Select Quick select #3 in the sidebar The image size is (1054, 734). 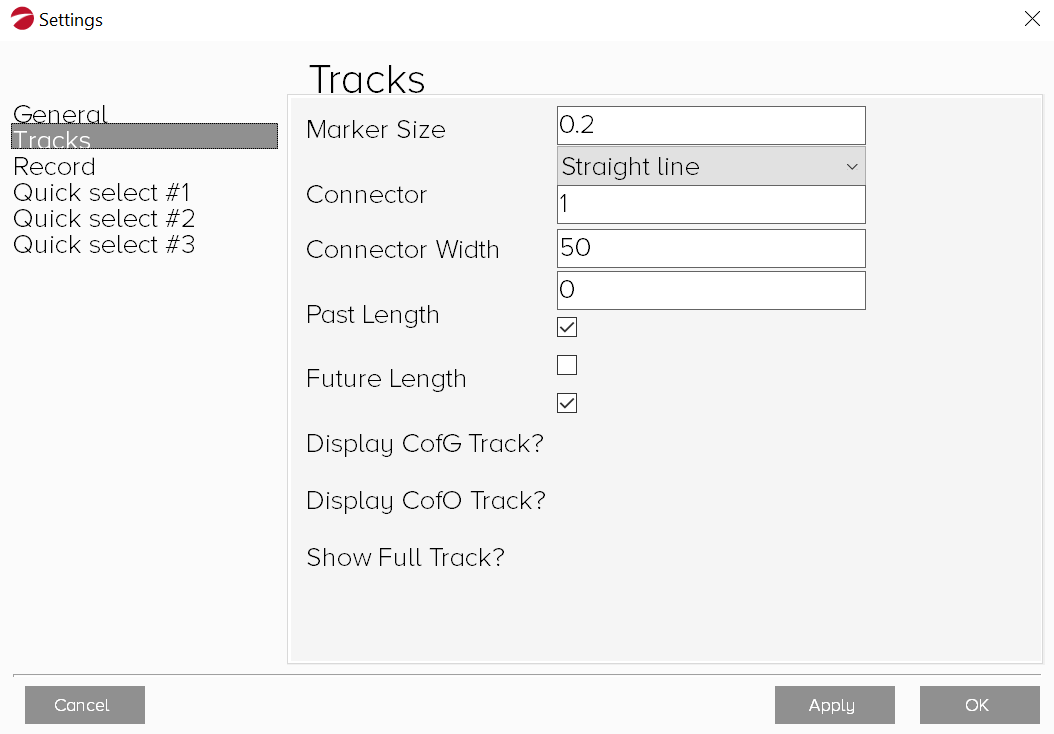click(x=103, y=244)
